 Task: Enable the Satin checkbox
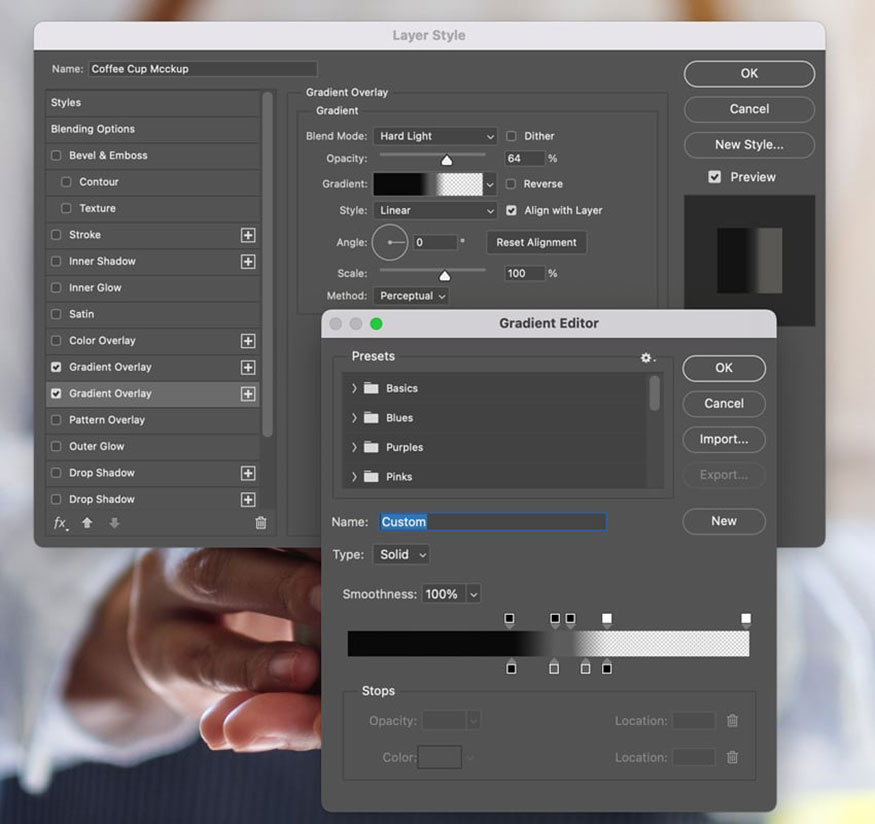pos(56,314)
